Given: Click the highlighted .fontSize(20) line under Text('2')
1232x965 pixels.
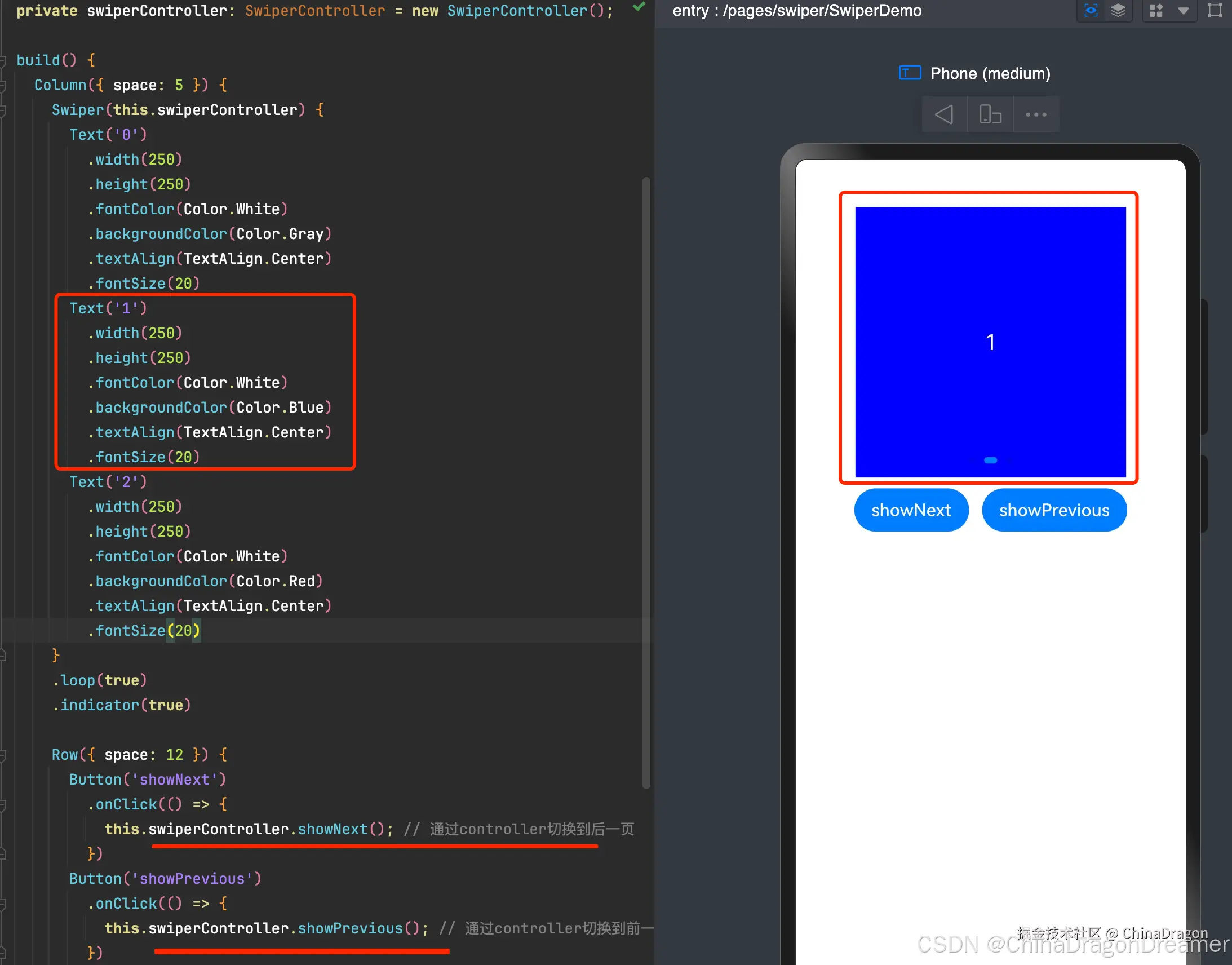Looking at the screenshot, I should [144, 631].
